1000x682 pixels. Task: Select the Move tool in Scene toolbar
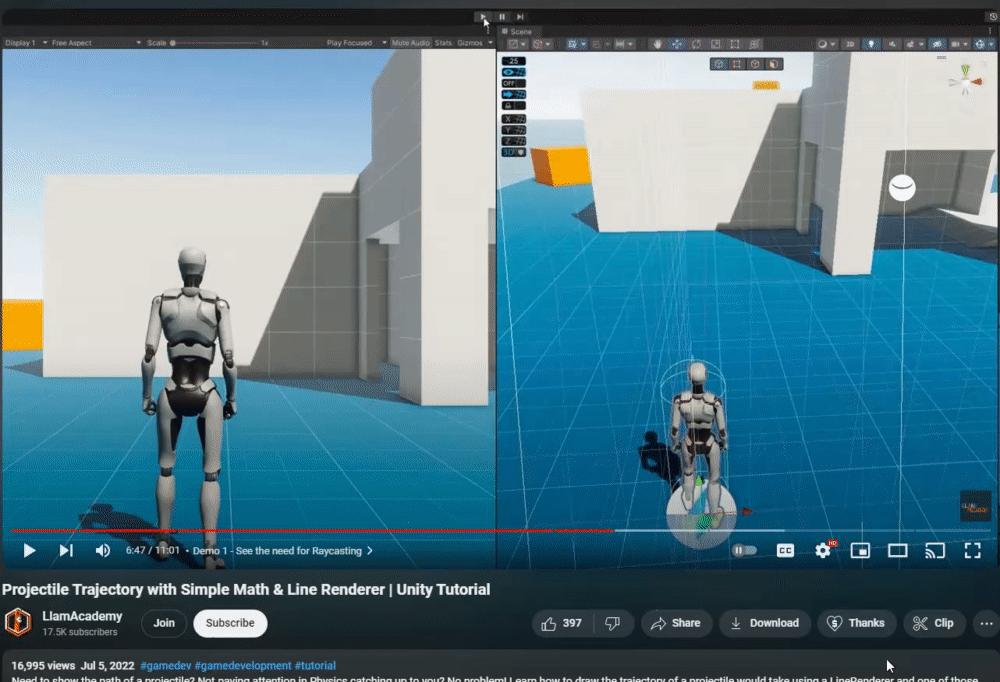[677, 44]
